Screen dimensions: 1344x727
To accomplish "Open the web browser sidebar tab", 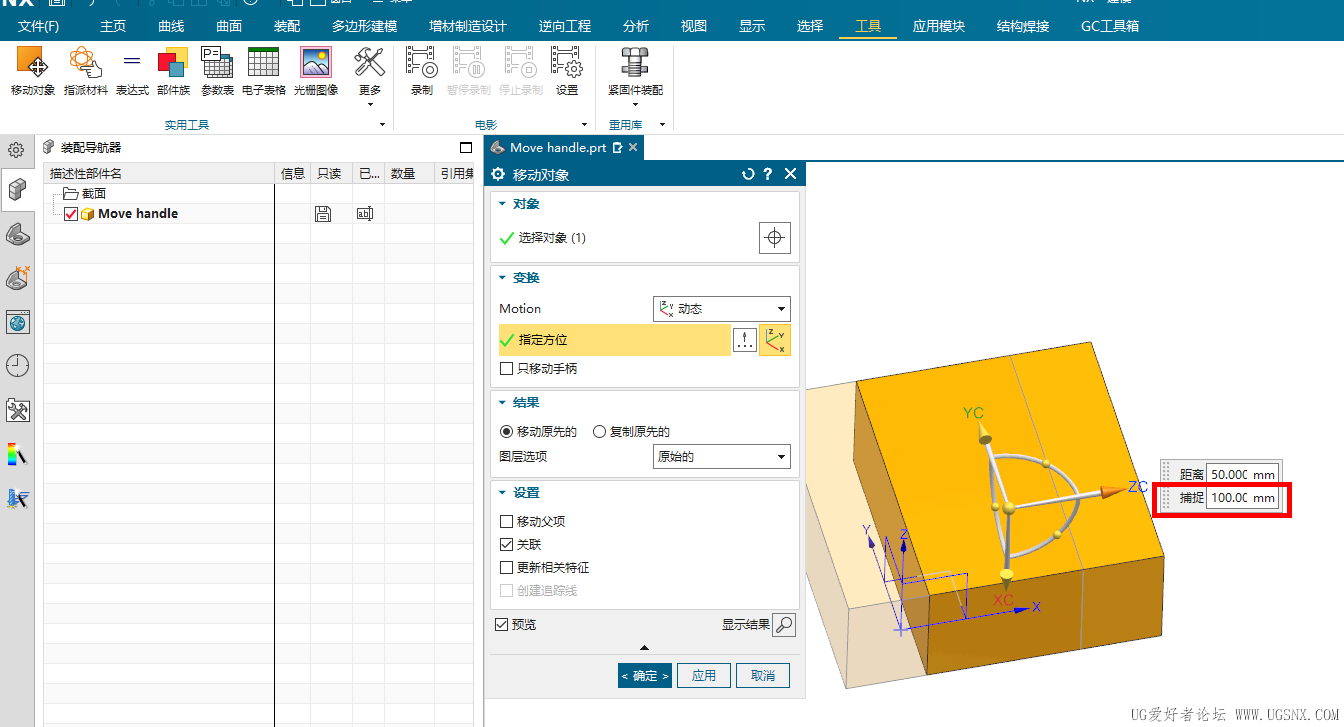I will click(x=17, y=322).
